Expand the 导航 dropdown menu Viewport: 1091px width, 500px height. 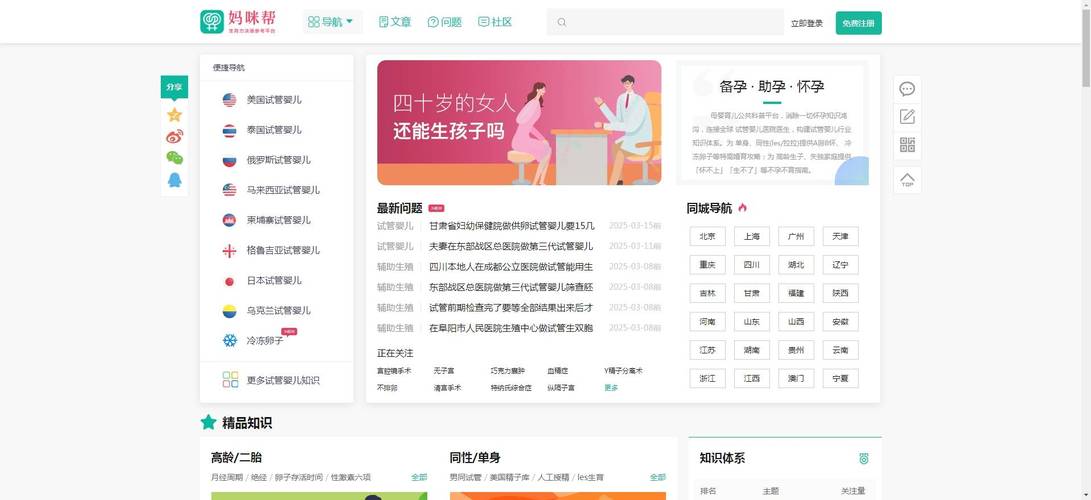(x=332, y=22)
